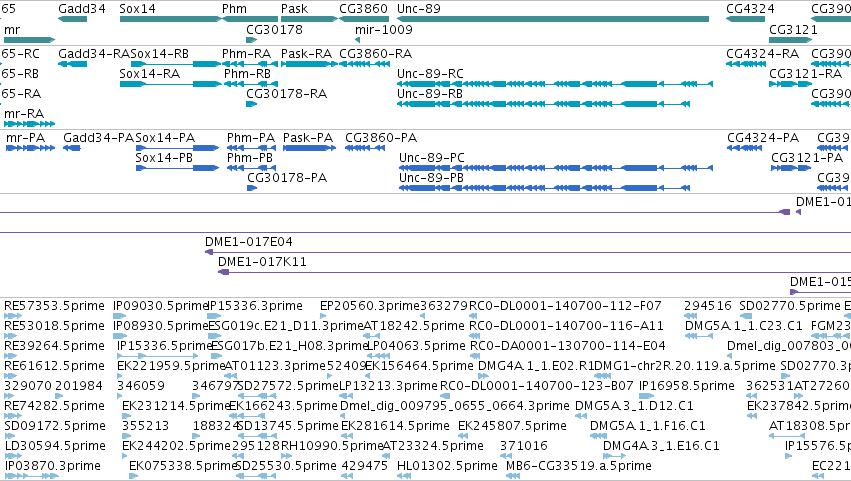The image size is (851, 481).
Task: Select the Sox14 gene feature
Action: coord(170,19)
